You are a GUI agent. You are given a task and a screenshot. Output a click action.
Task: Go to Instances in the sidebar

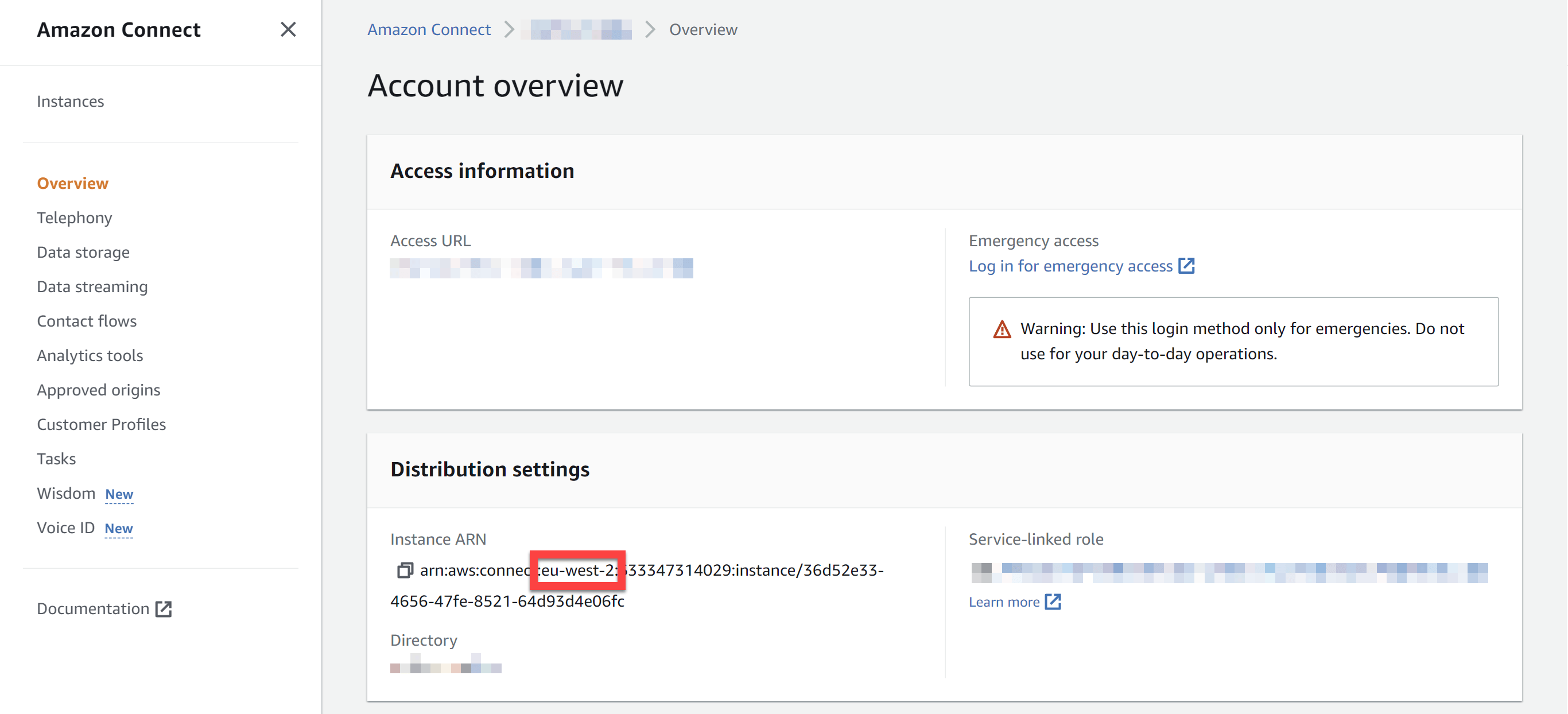[71, 101]
